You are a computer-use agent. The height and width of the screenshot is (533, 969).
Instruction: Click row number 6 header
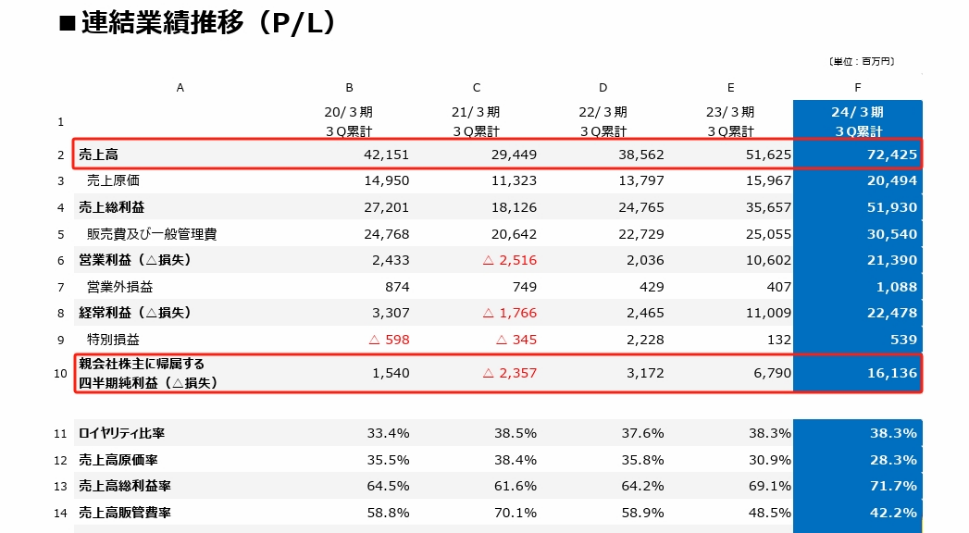(61, 260)
